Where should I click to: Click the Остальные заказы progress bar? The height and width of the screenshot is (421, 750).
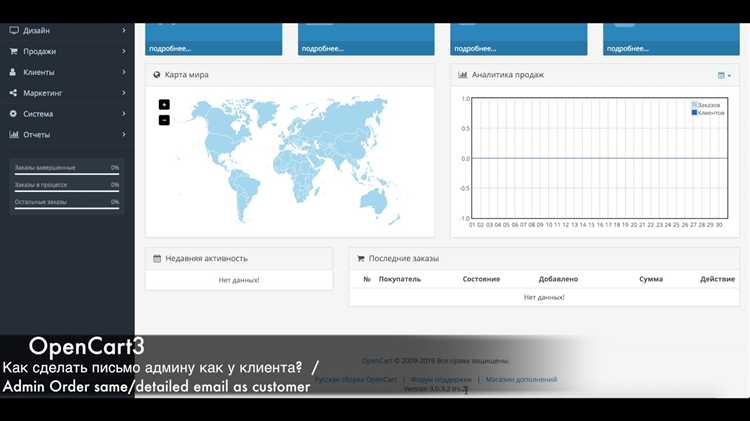tap(66, 208)
